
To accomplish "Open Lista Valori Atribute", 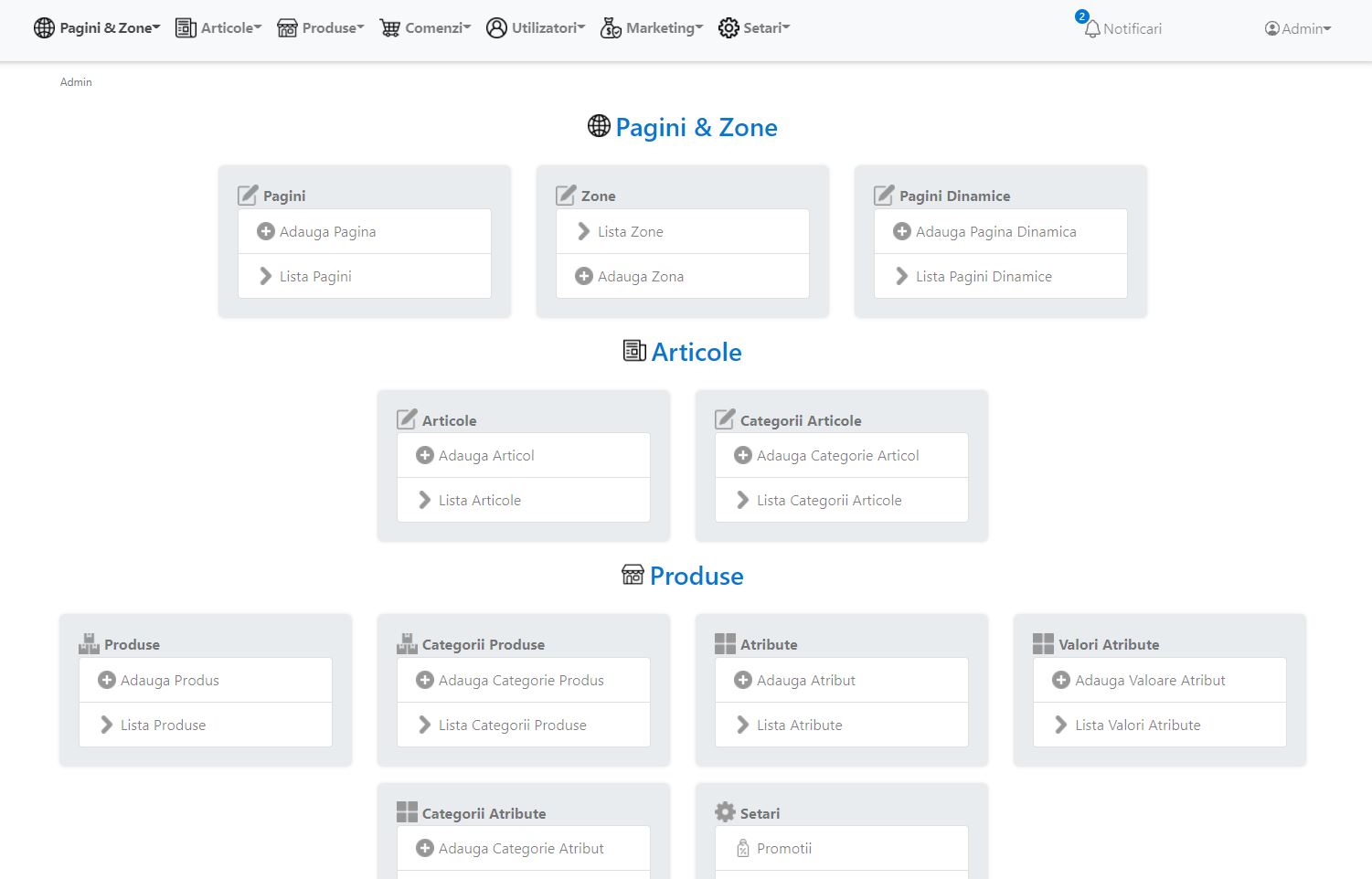I will pyautogui.click(x=1160, y=725).
